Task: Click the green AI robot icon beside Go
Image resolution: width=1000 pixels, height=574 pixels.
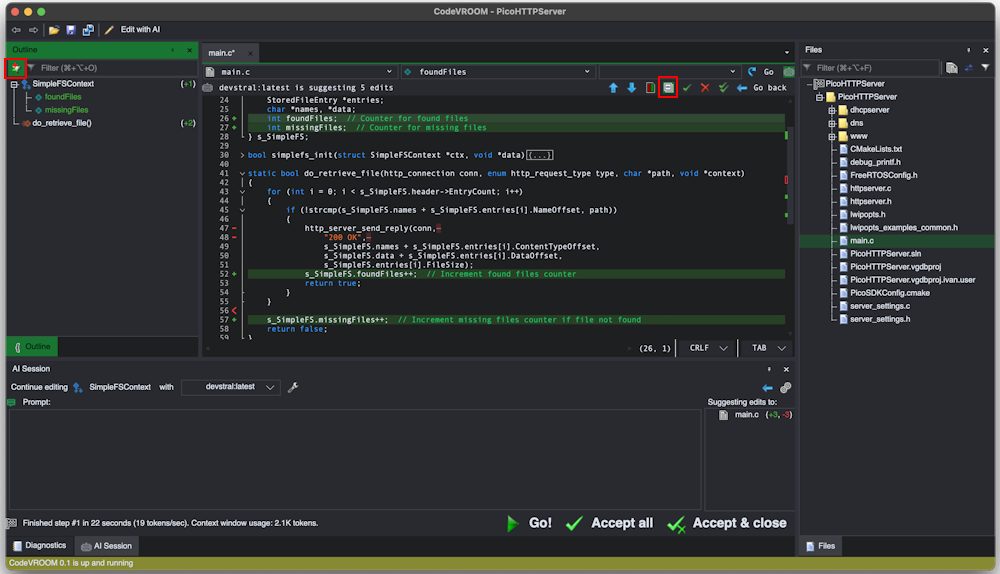Action: pyautogui.click(x=789, y=72)
